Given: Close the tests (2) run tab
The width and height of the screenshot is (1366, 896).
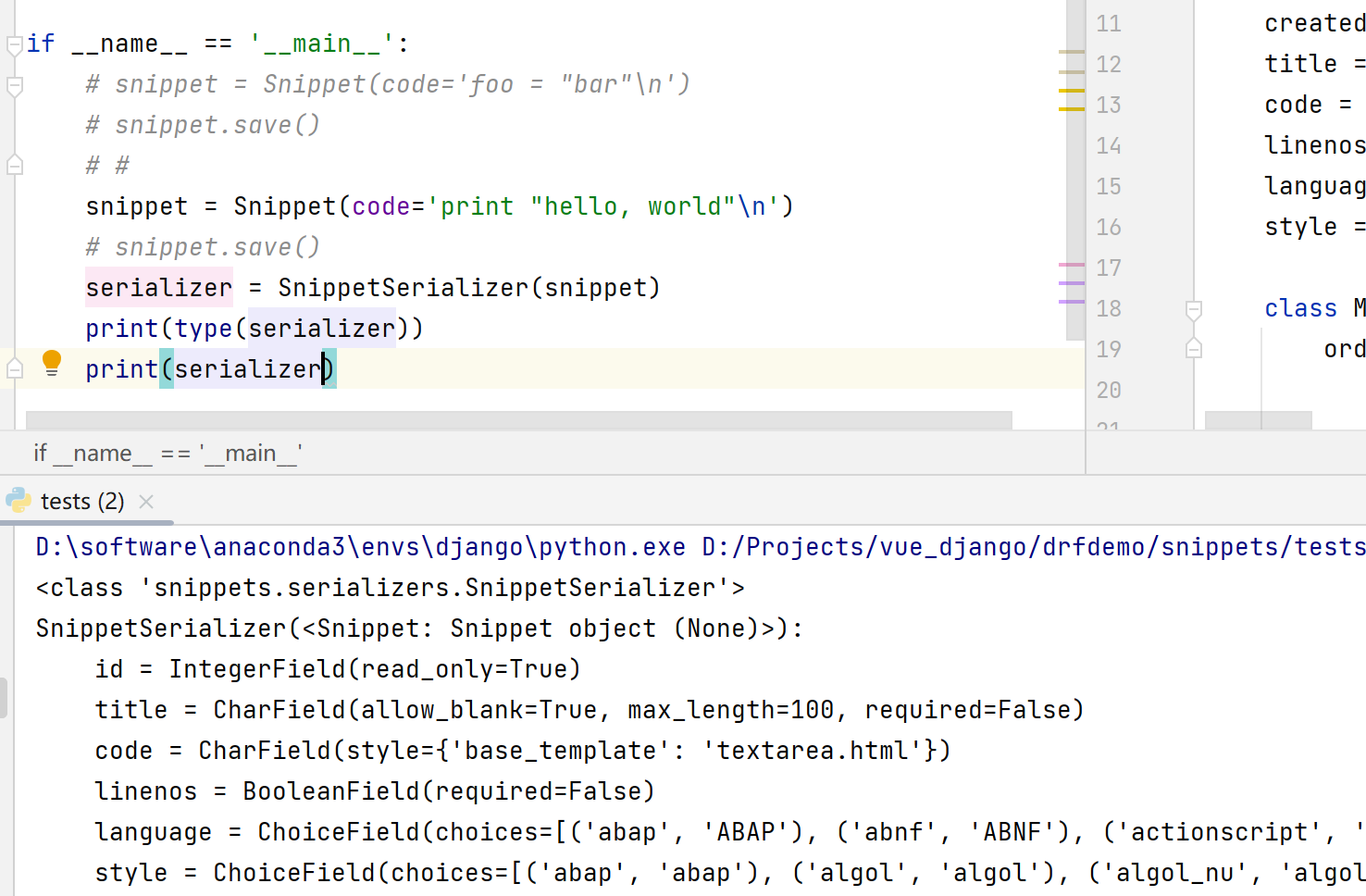Looking at the screenshot, I should tap(146, 502).
